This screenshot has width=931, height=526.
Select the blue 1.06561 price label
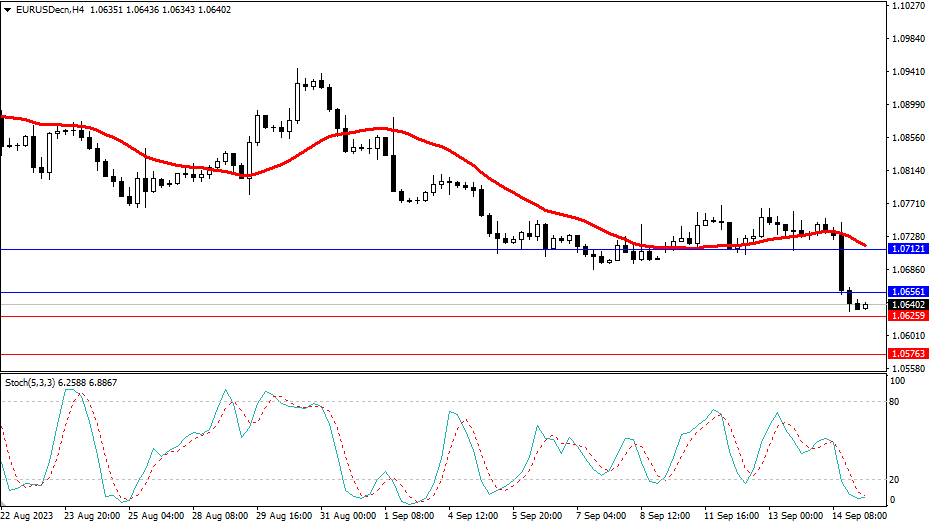(x=908, y=292)
